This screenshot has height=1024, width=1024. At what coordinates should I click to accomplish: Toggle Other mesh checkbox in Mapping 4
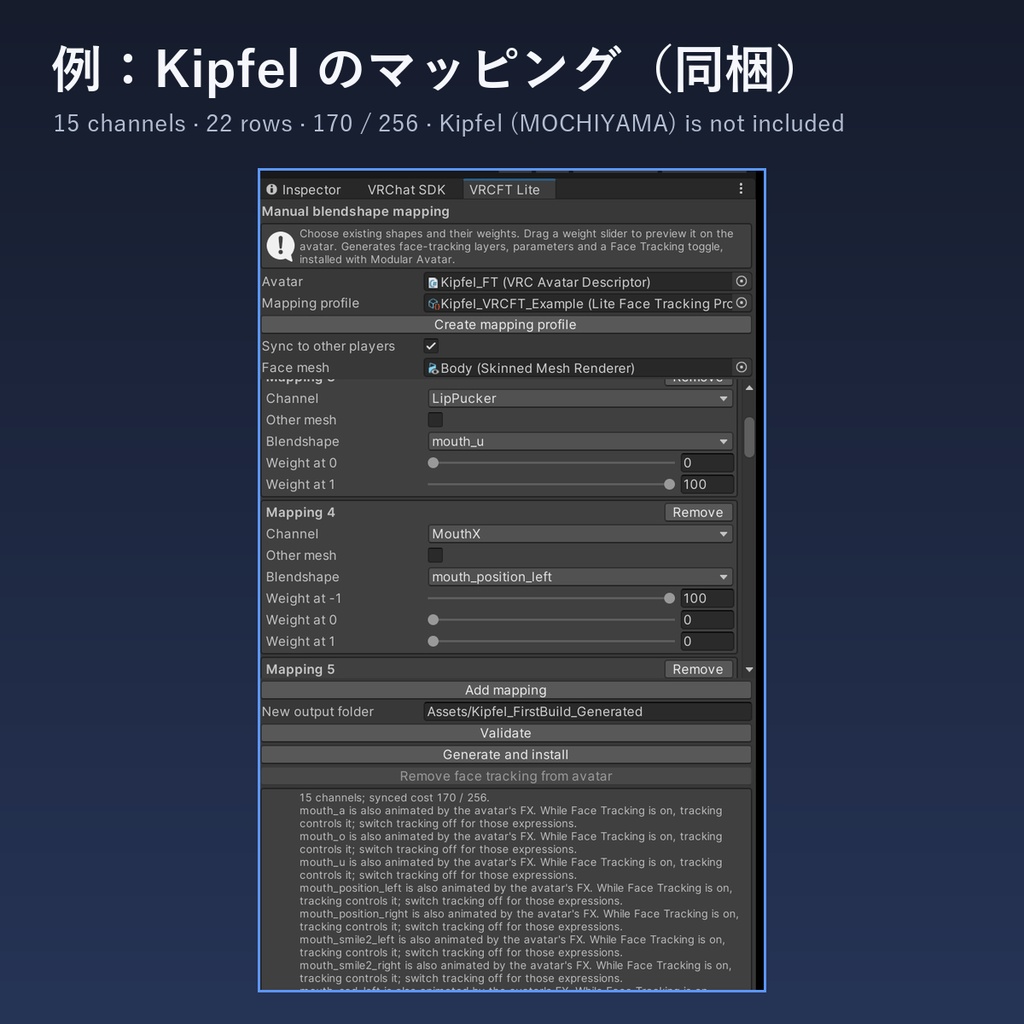(435, 555)
